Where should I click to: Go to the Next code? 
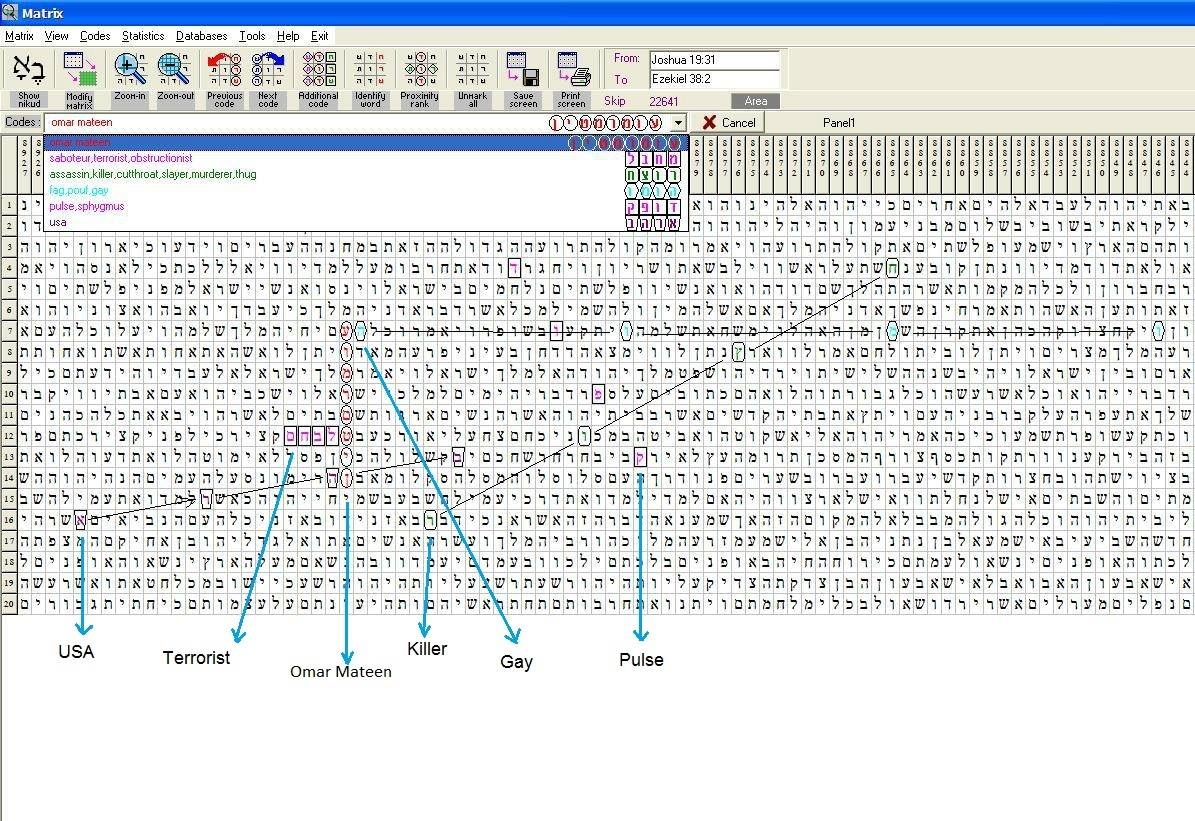268,79
